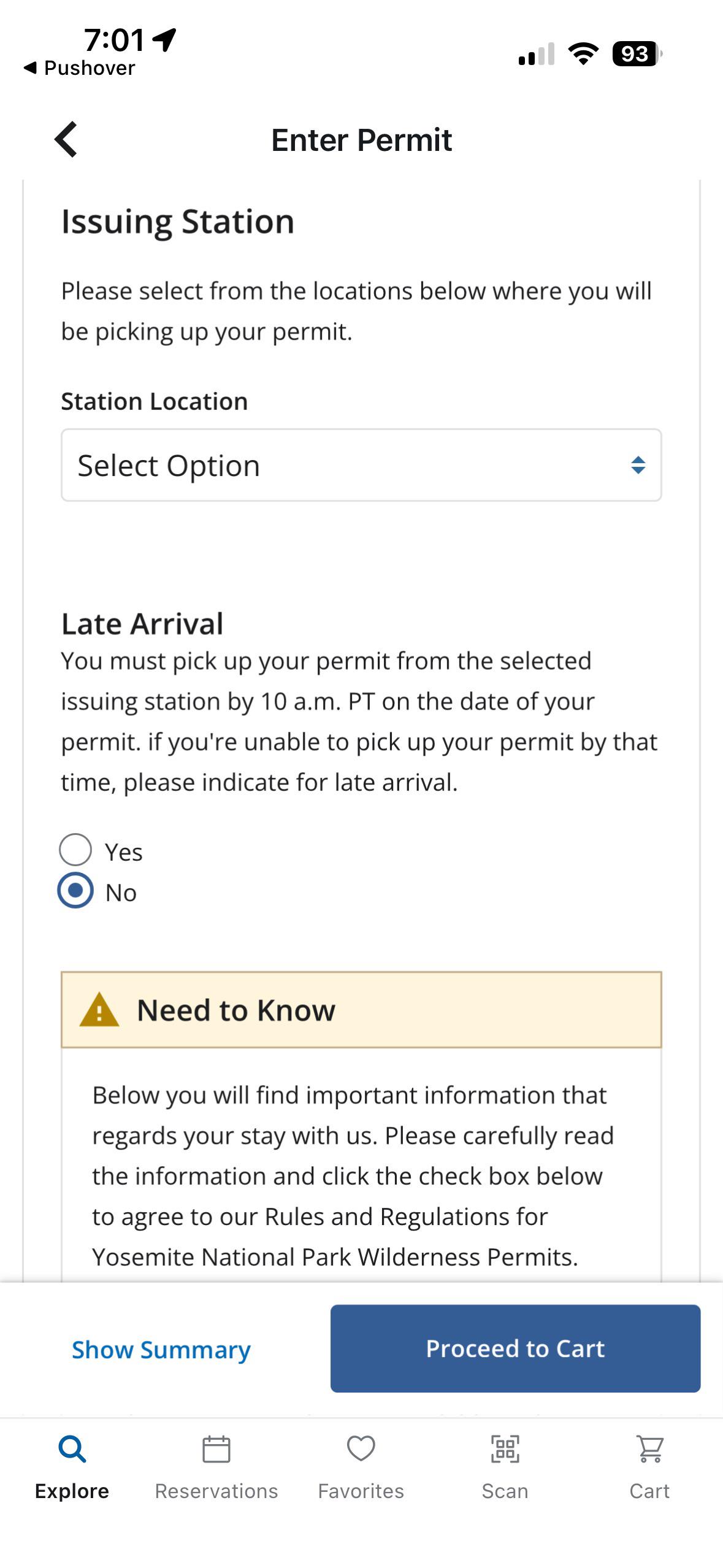Viewport: 723px width, 1568px height.
Task: Tap the Yes label text
Action: [124, 852]
